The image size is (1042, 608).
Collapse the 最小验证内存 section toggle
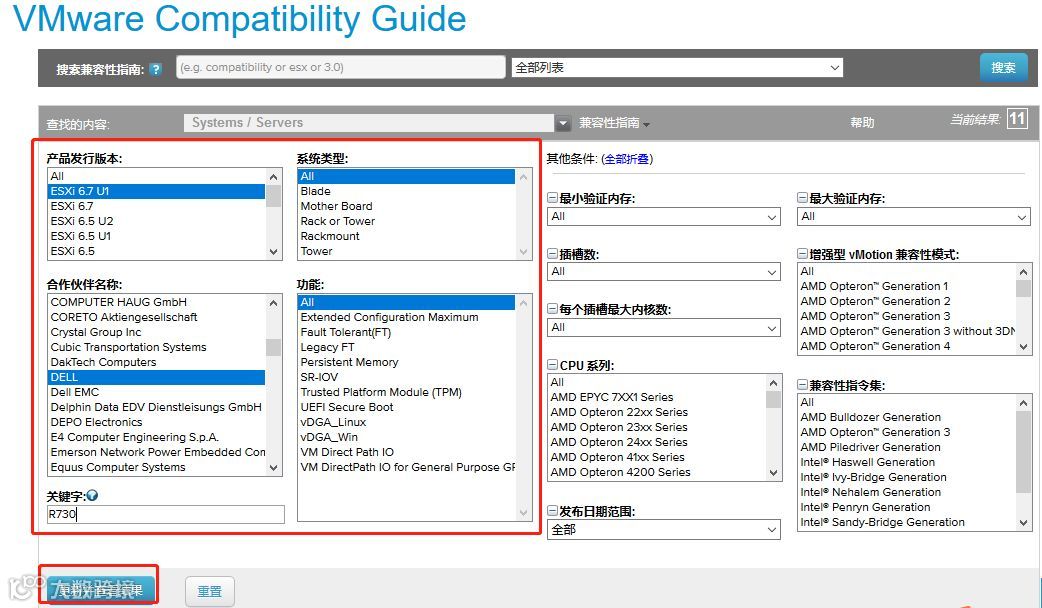[552, 198]
